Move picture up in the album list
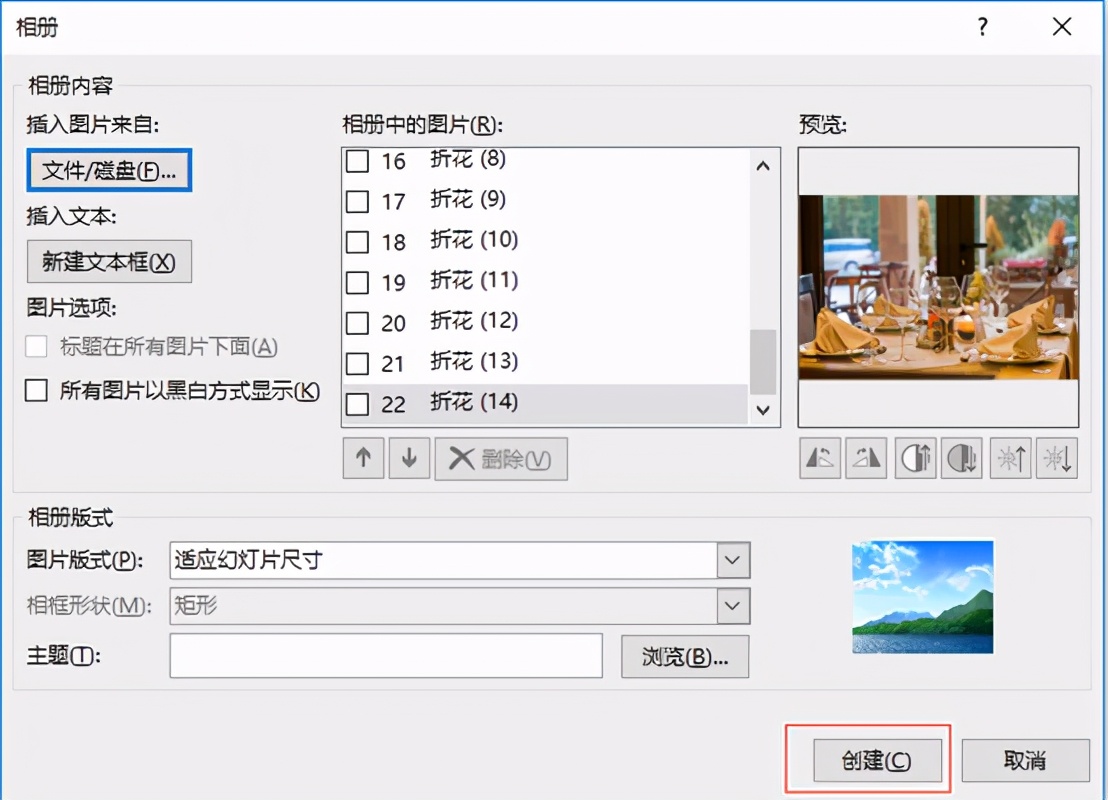The height and width of the screenshot is (800, 1108). tap(362, 458)
